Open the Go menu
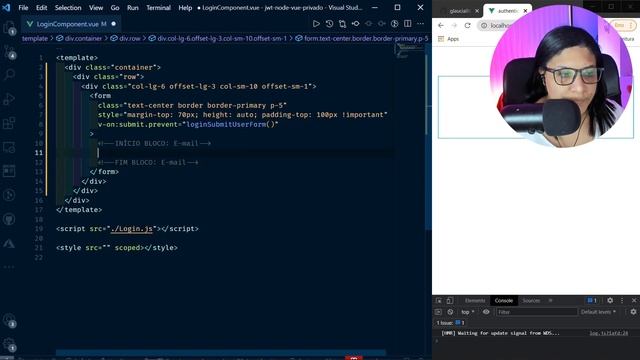 115,8
